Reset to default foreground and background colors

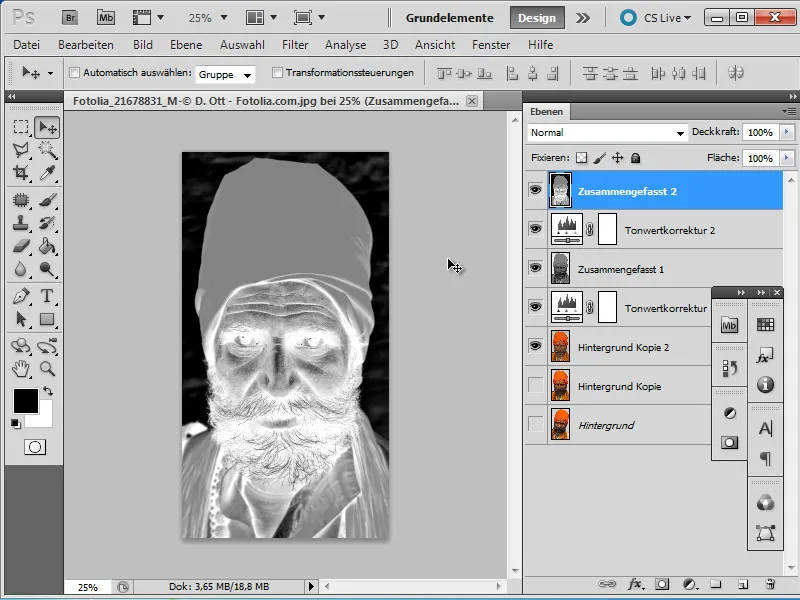[x=16, y=424]
